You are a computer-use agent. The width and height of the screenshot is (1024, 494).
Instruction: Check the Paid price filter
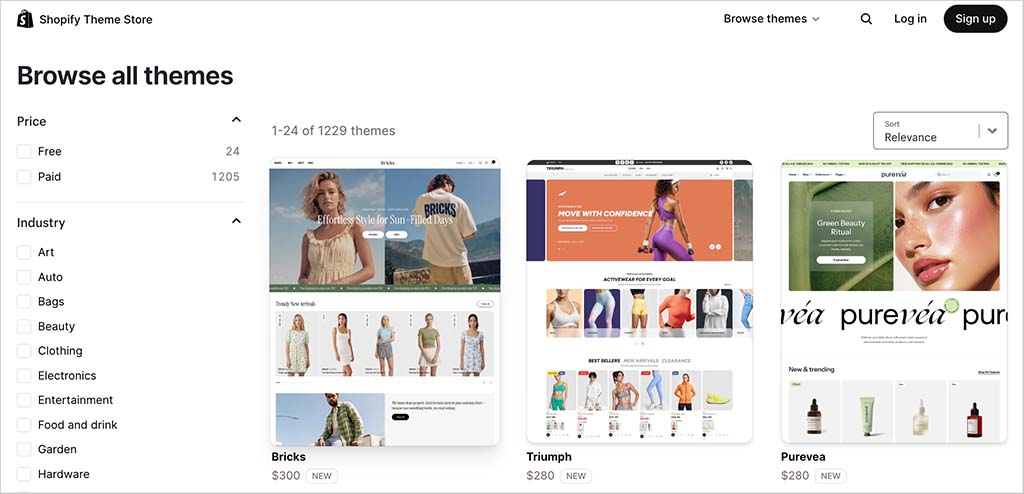click(x=24, y=176)
